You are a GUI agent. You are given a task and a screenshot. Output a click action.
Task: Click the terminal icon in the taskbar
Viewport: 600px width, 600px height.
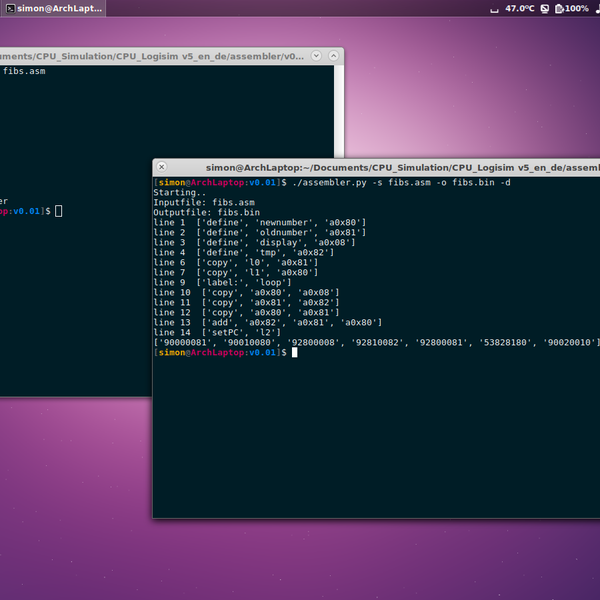click(x=9, y=8)
